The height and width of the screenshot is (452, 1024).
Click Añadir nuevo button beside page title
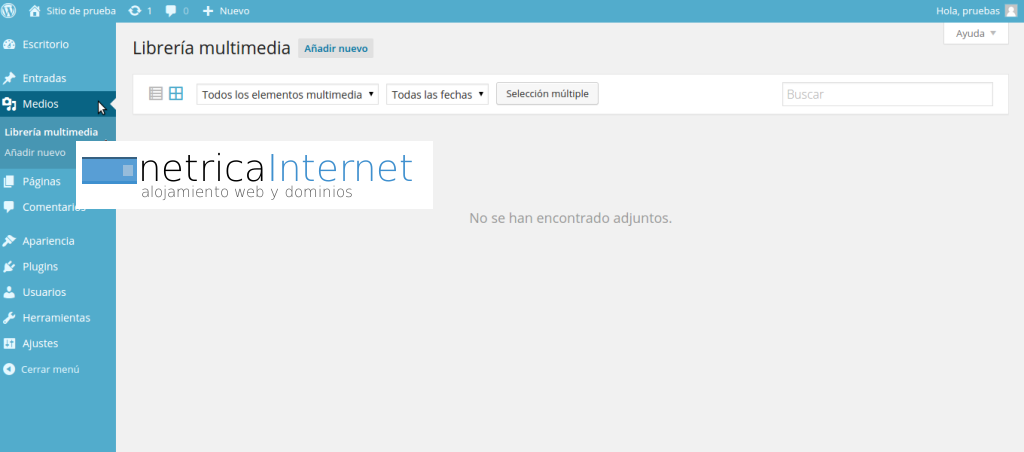336,48
